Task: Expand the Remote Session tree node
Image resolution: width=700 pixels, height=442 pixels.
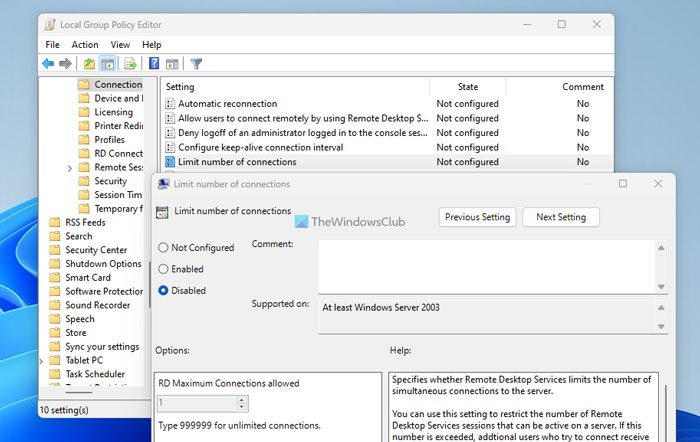Action: (x=70, y=168)
